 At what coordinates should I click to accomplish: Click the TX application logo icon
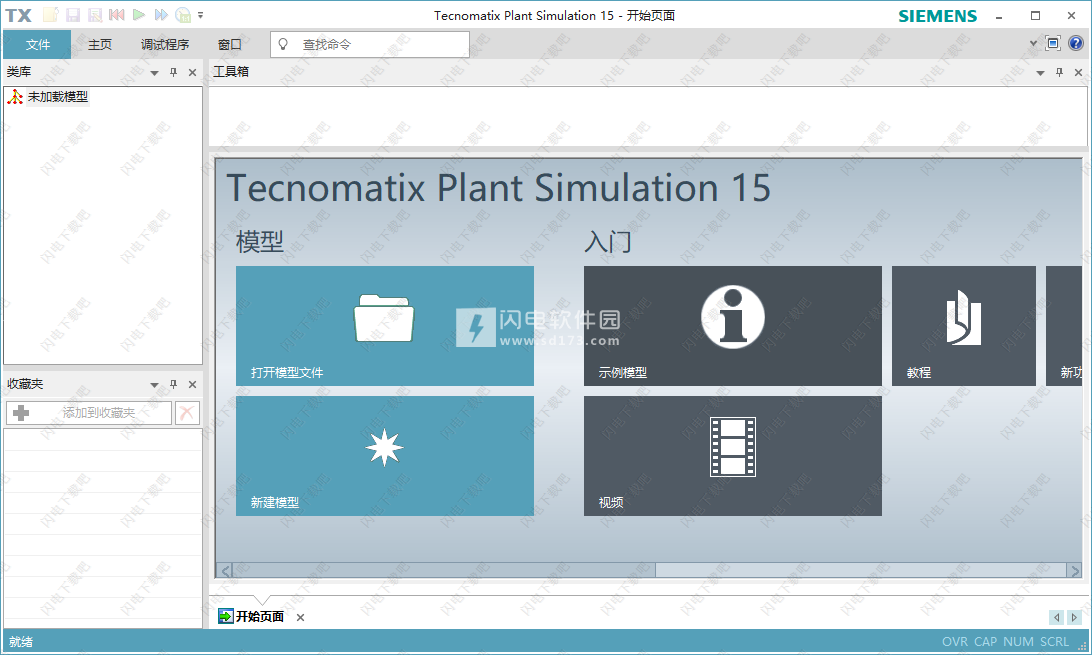pyautogui.click(x=19, y=15)
